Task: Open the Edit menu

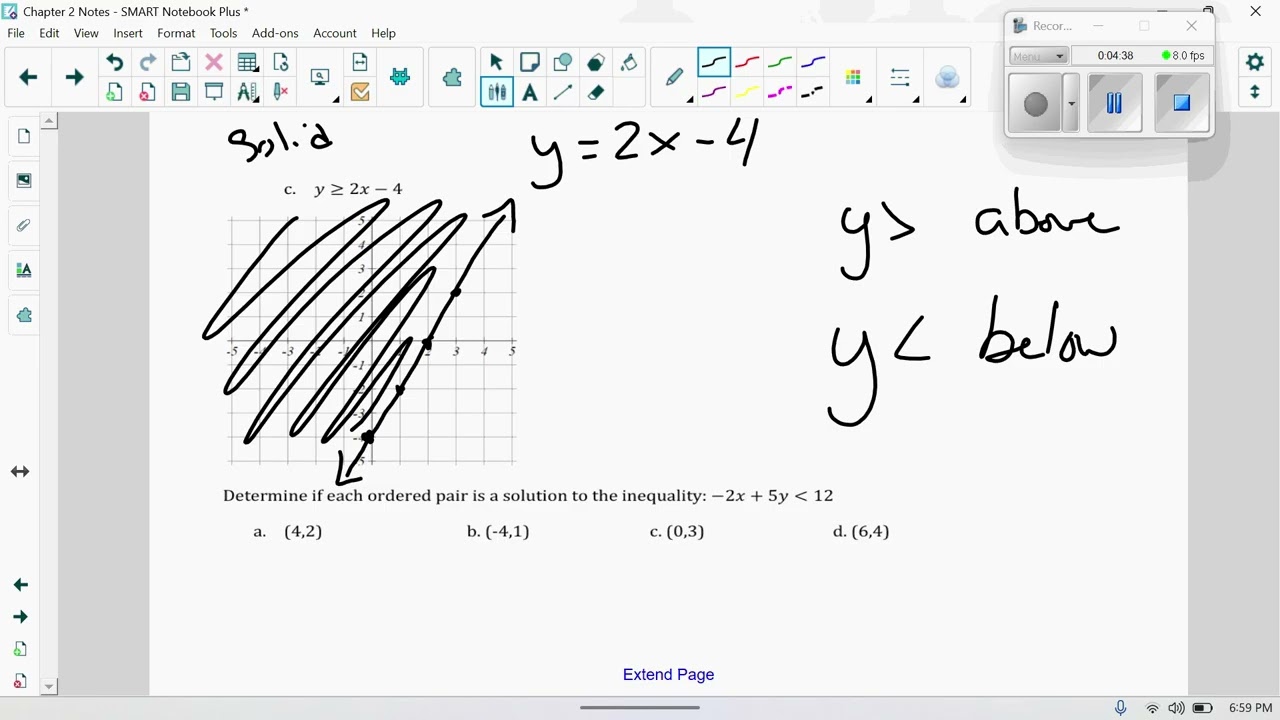Action: click(x=49, y=33)
